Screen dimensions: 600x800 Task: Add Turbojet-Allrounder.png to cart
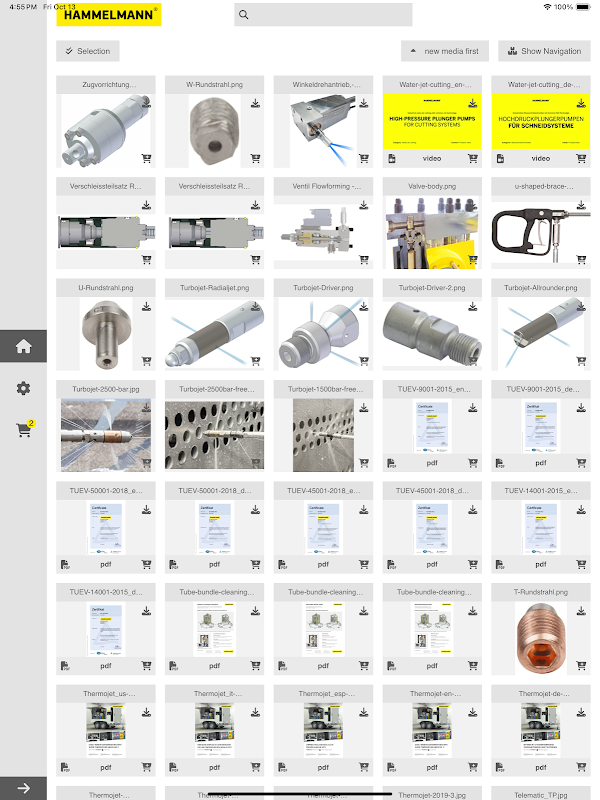tap(581, 361)
